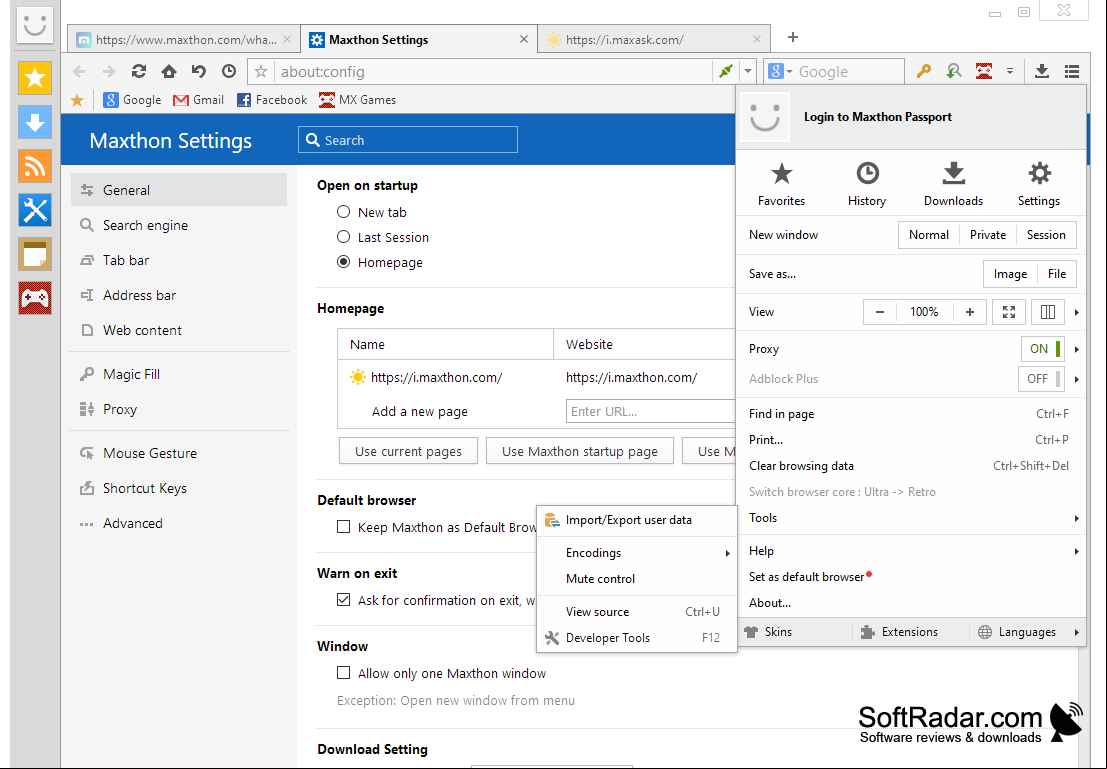The width and height of the screenshot is (1107, 769).
Task: Click Use Maxthon startup page button
Action: tap(580, 451)
